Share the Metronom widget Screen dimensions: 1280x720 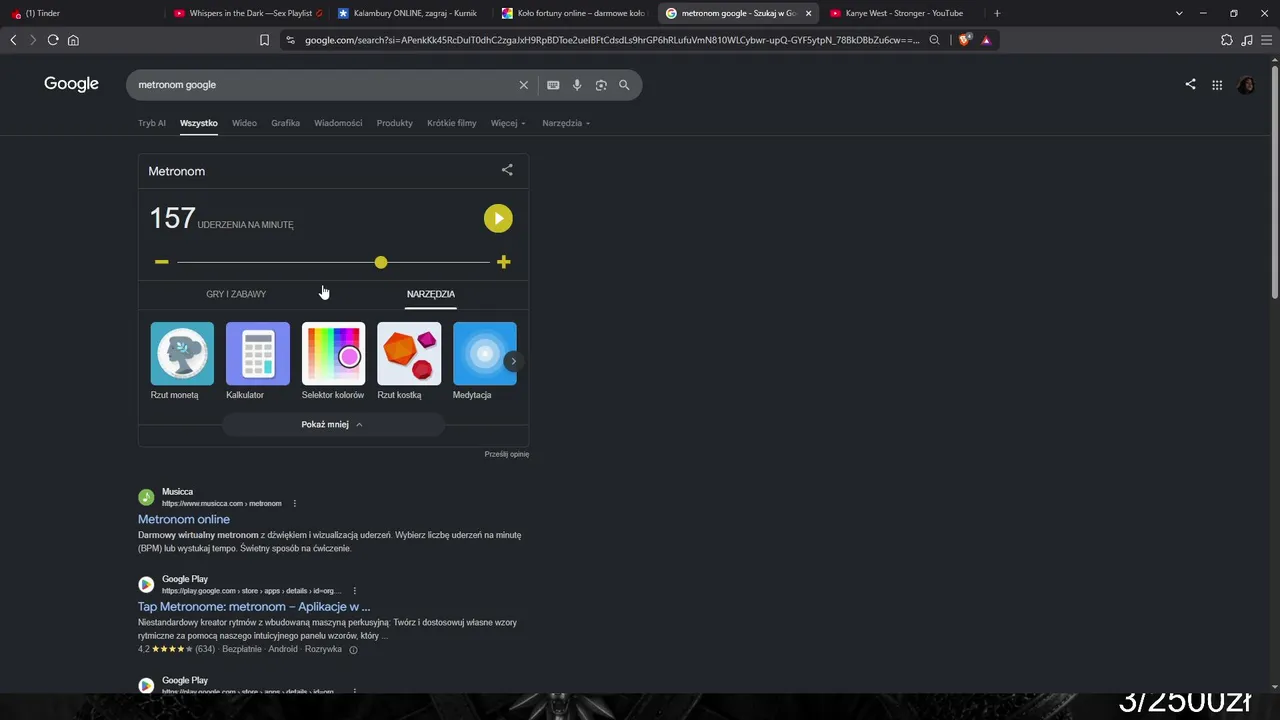click(x=507, y=170)
